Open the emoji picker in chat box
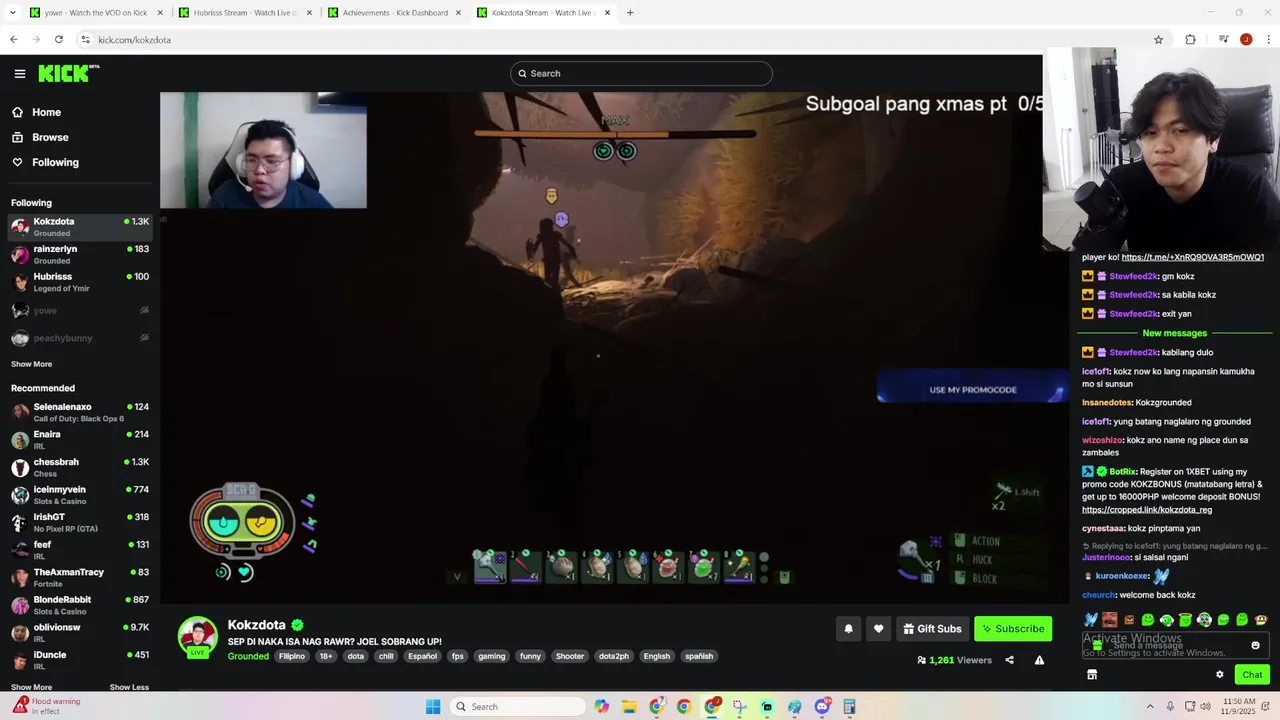 pyautogui.click(x=1256, y=646)
